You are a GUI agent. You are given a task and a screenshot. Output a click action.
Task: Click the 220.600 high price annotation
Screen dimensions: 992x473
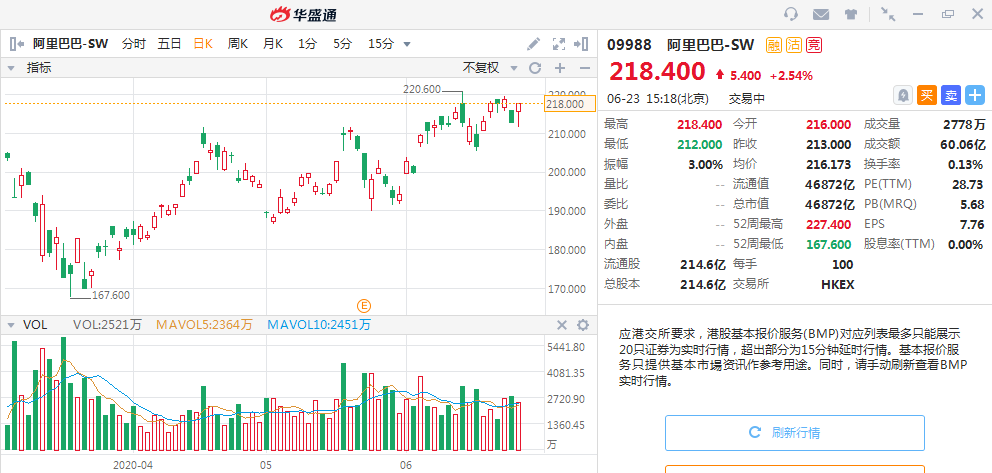[x=422, y=90]
